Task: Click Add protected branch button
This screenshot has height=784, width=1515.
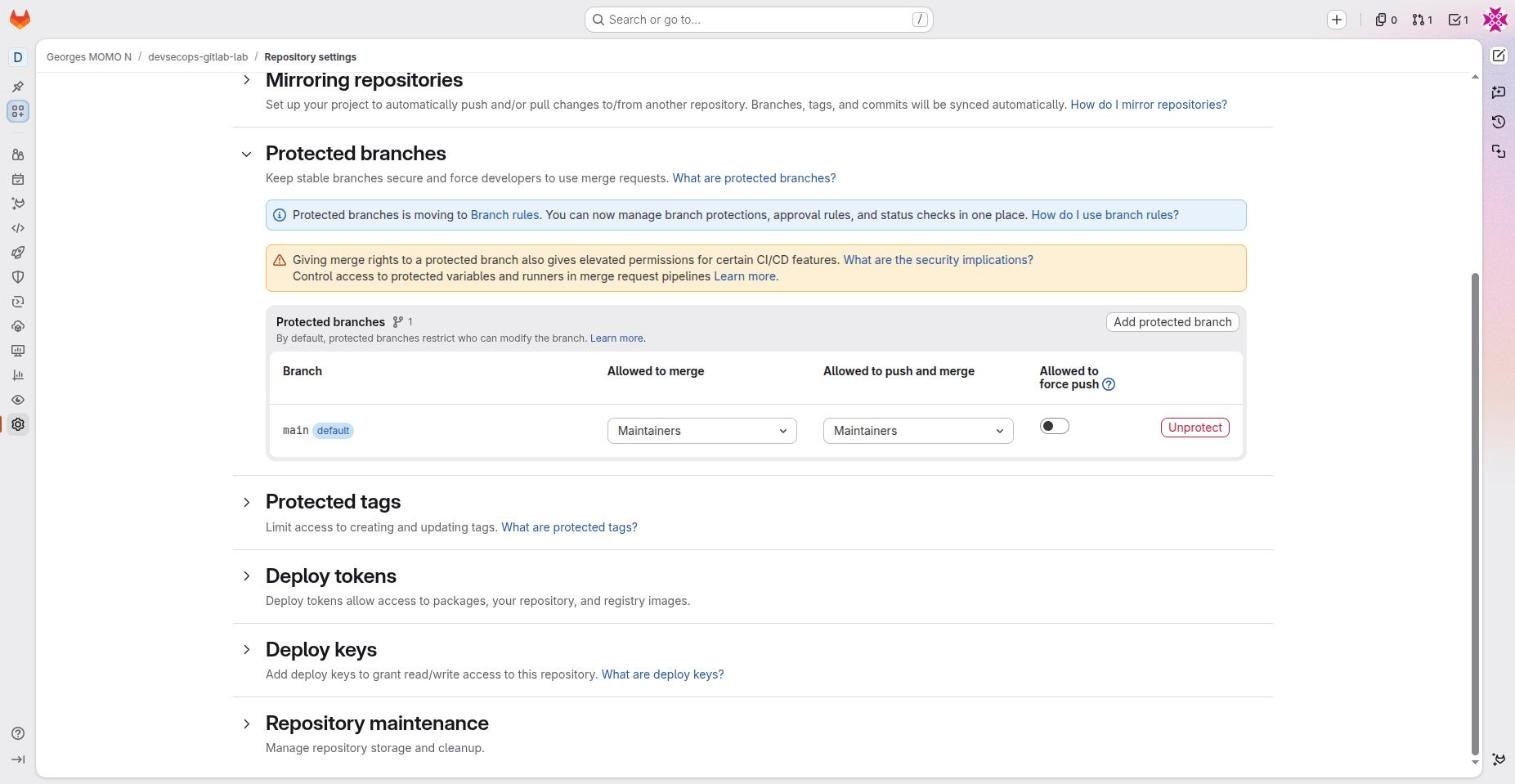Action: pos(1172,322)
